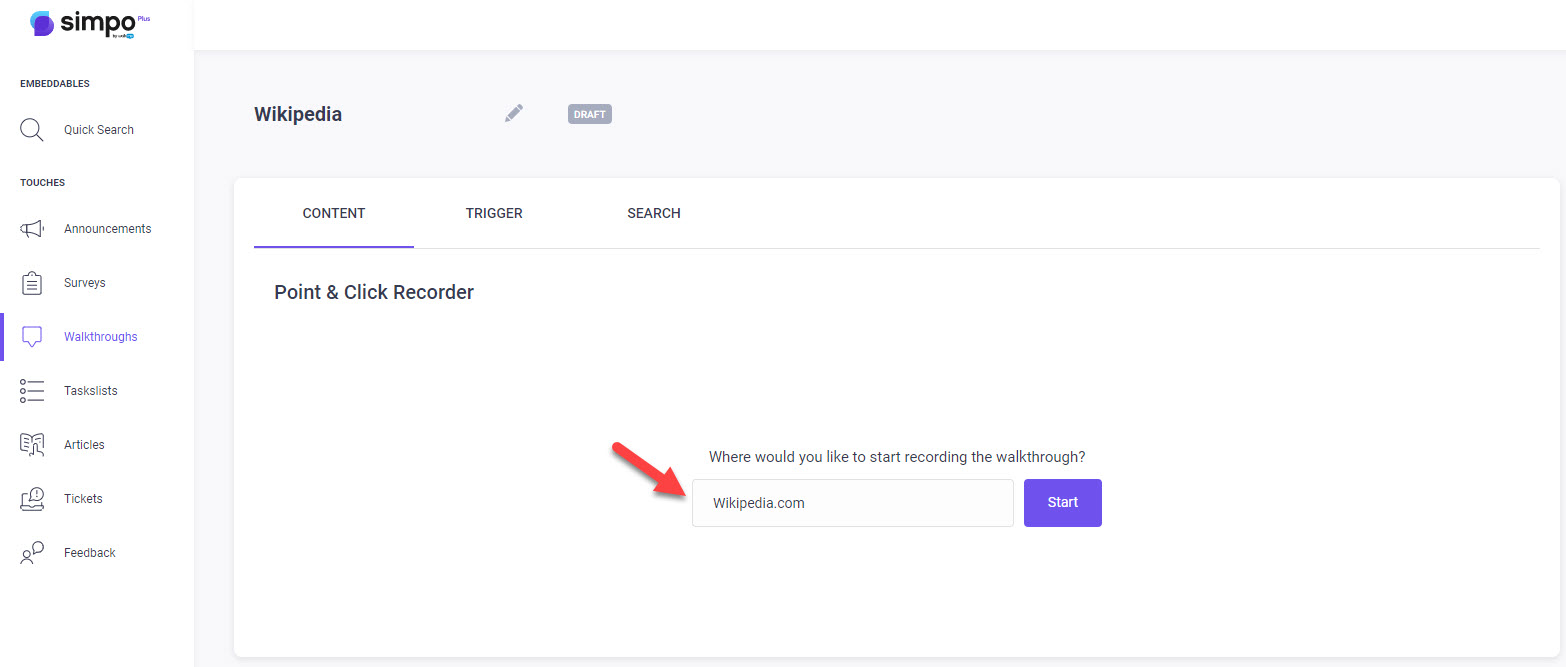
Task: Switch to the CONTENT tab
Action: [x=334, y=213]
